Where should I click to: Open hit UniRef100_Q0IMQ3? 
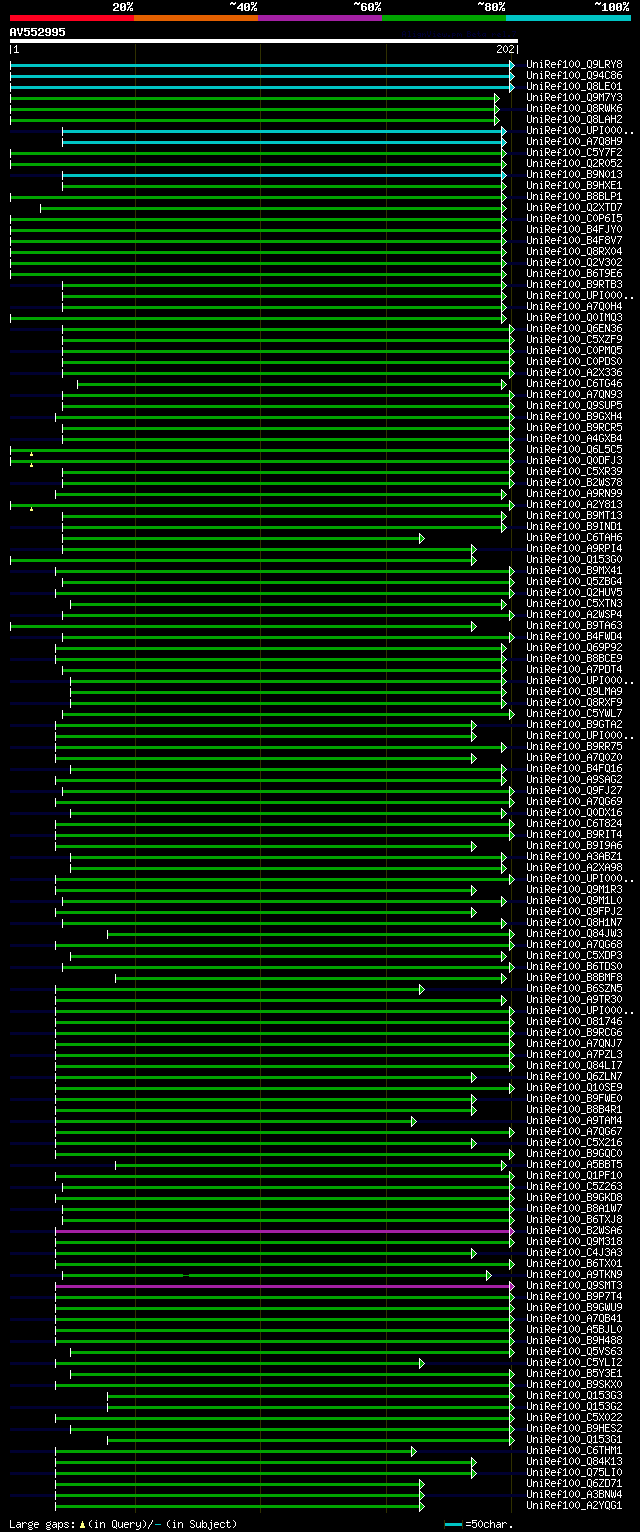[574, 317]
